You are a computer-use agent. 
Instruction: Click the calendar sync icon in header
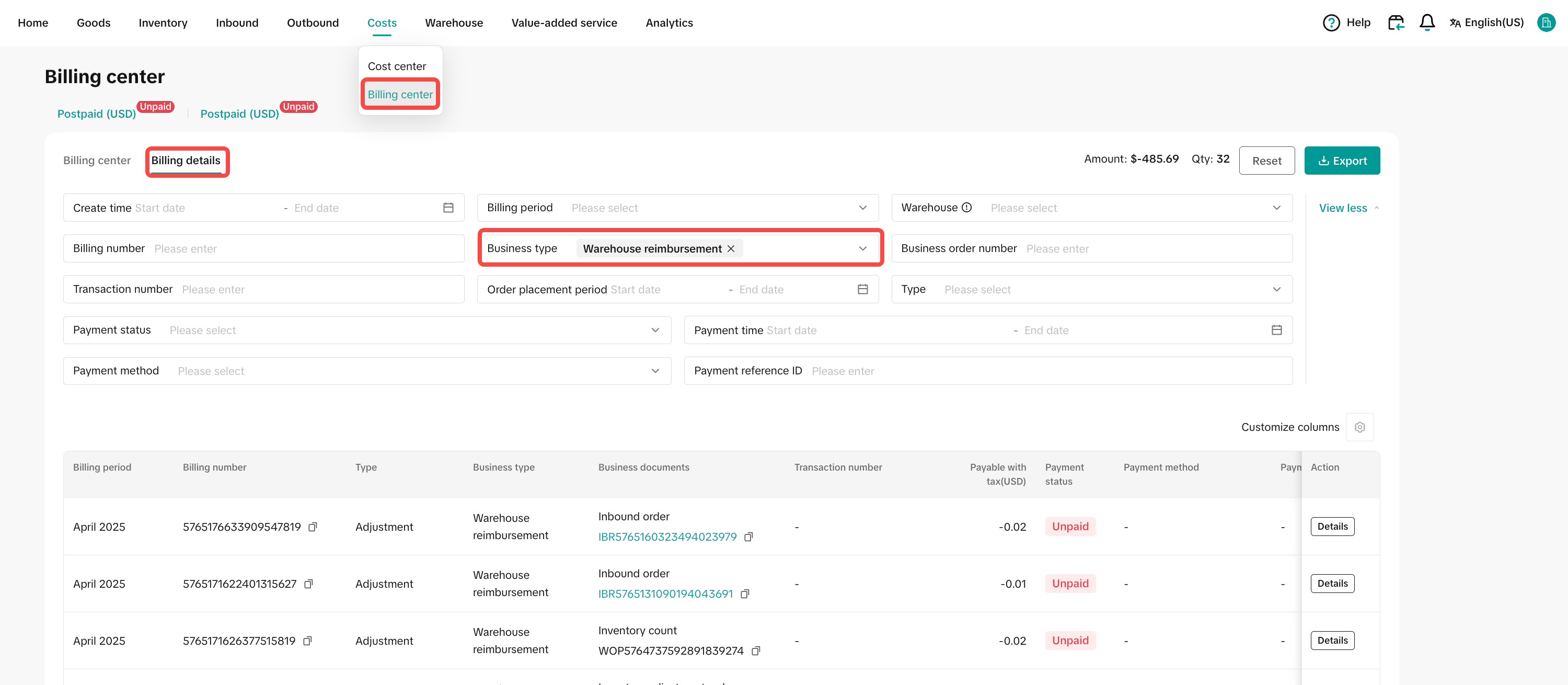coord(1395,22)
